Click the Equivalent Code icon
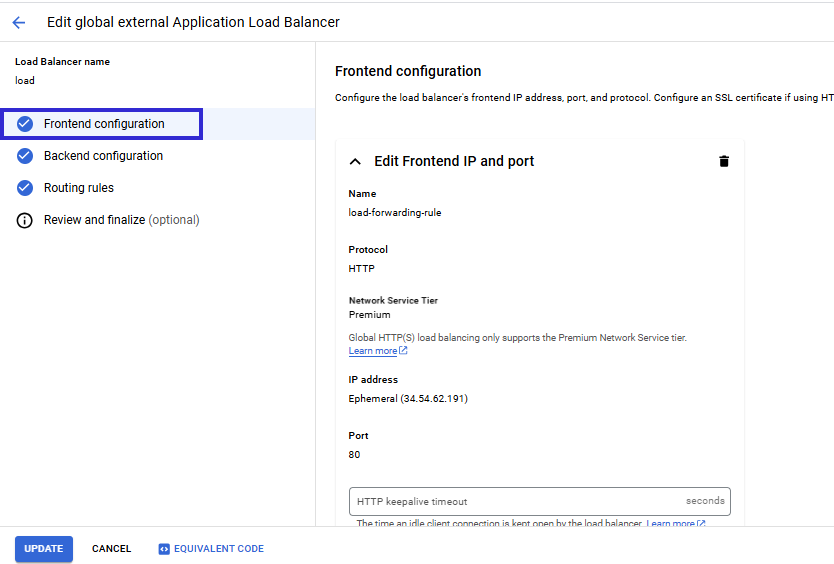 [164, 549]
